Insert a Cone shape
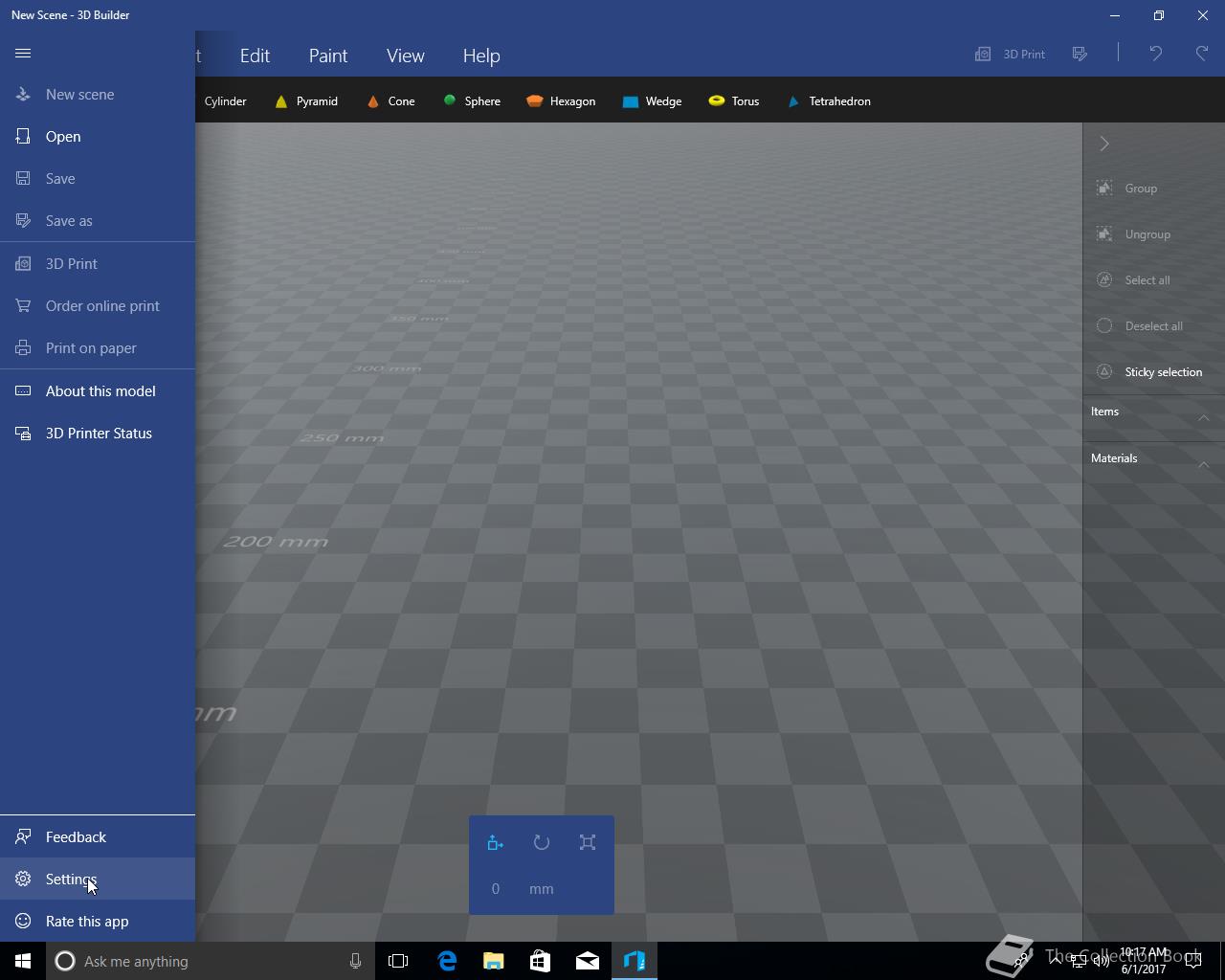This screenshot has height=980, width=1225. [390, 100]
